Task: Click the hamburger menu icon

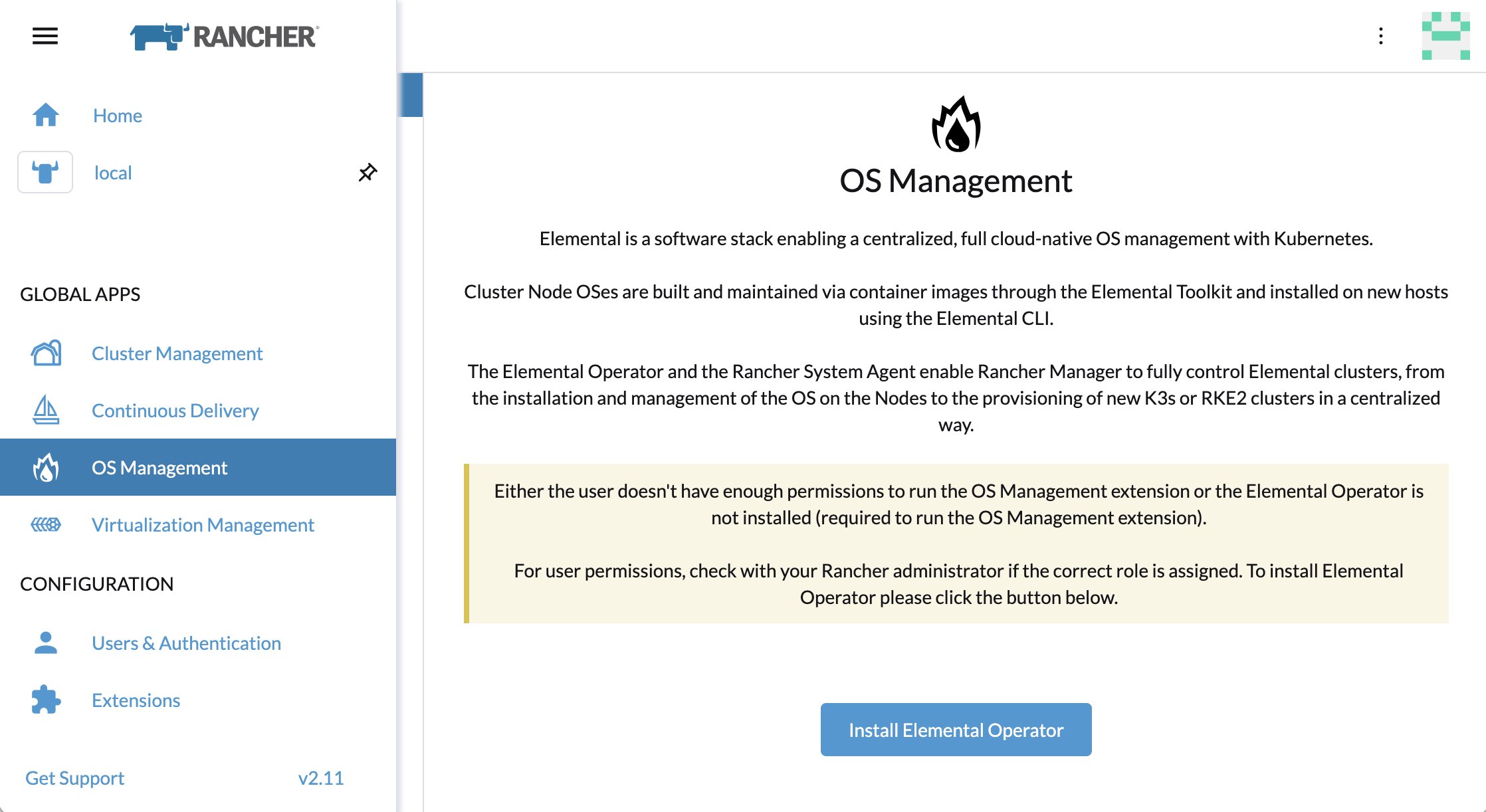Action: pyautogui.click(x=45, y=36)
